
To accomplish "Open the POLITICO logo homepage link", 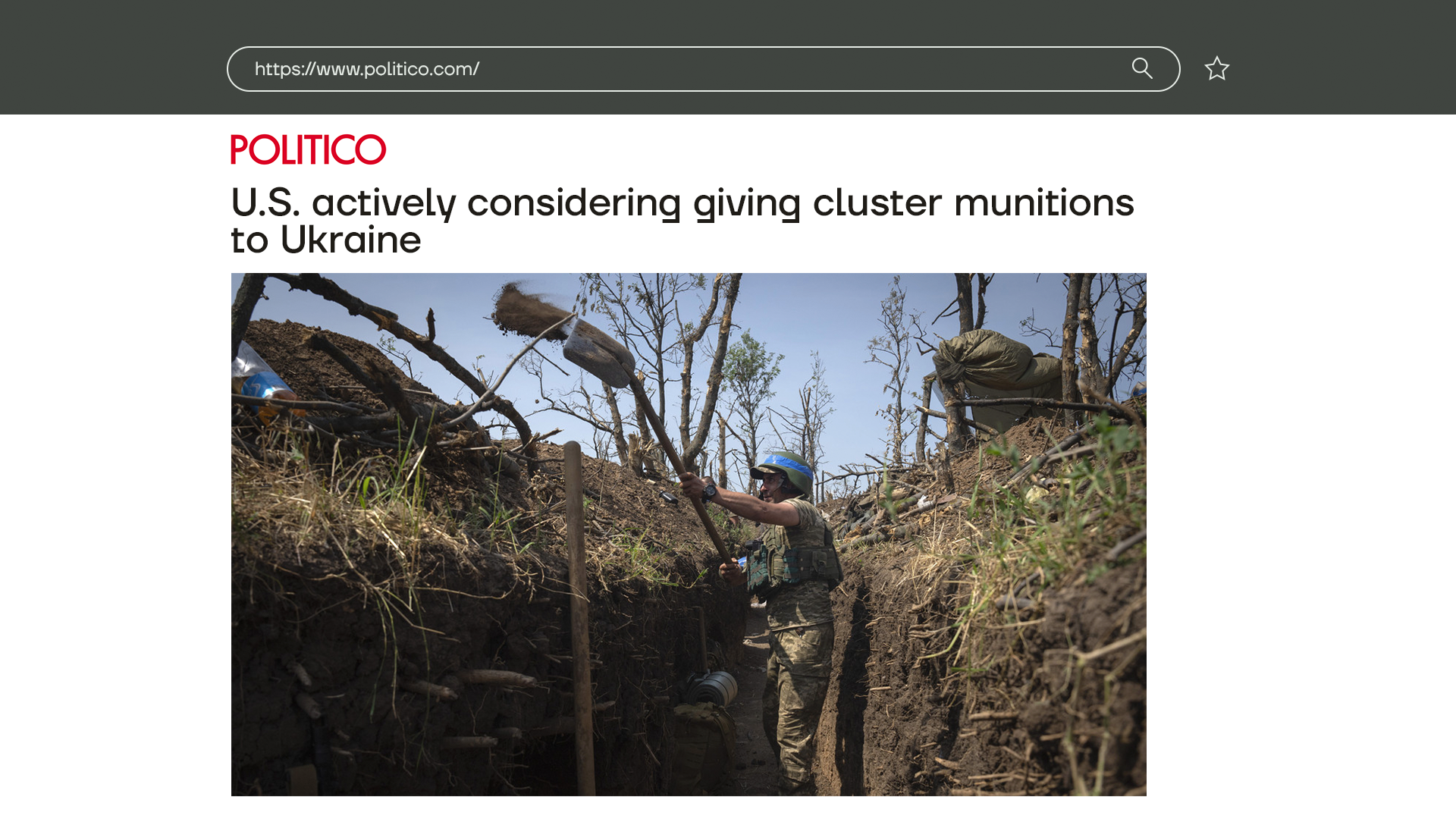I will (309, 149).
